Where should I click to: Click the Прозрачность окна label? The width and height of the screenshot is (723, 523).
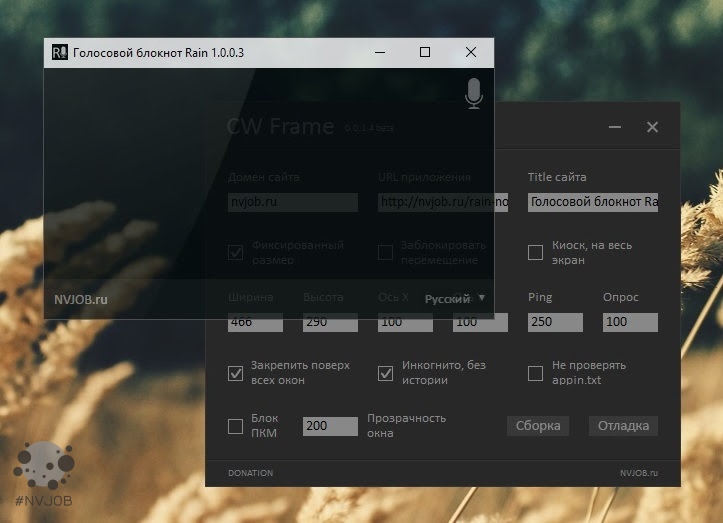(406, 426)
